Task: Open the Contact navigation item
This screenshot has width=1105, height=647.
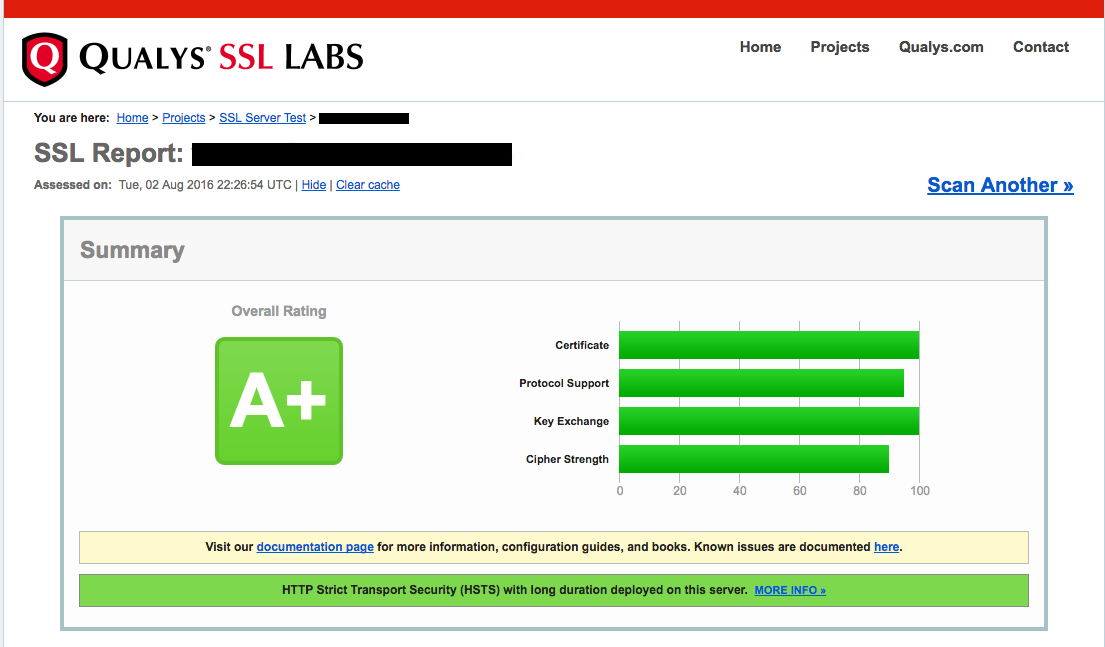Action: [1040, 47]
